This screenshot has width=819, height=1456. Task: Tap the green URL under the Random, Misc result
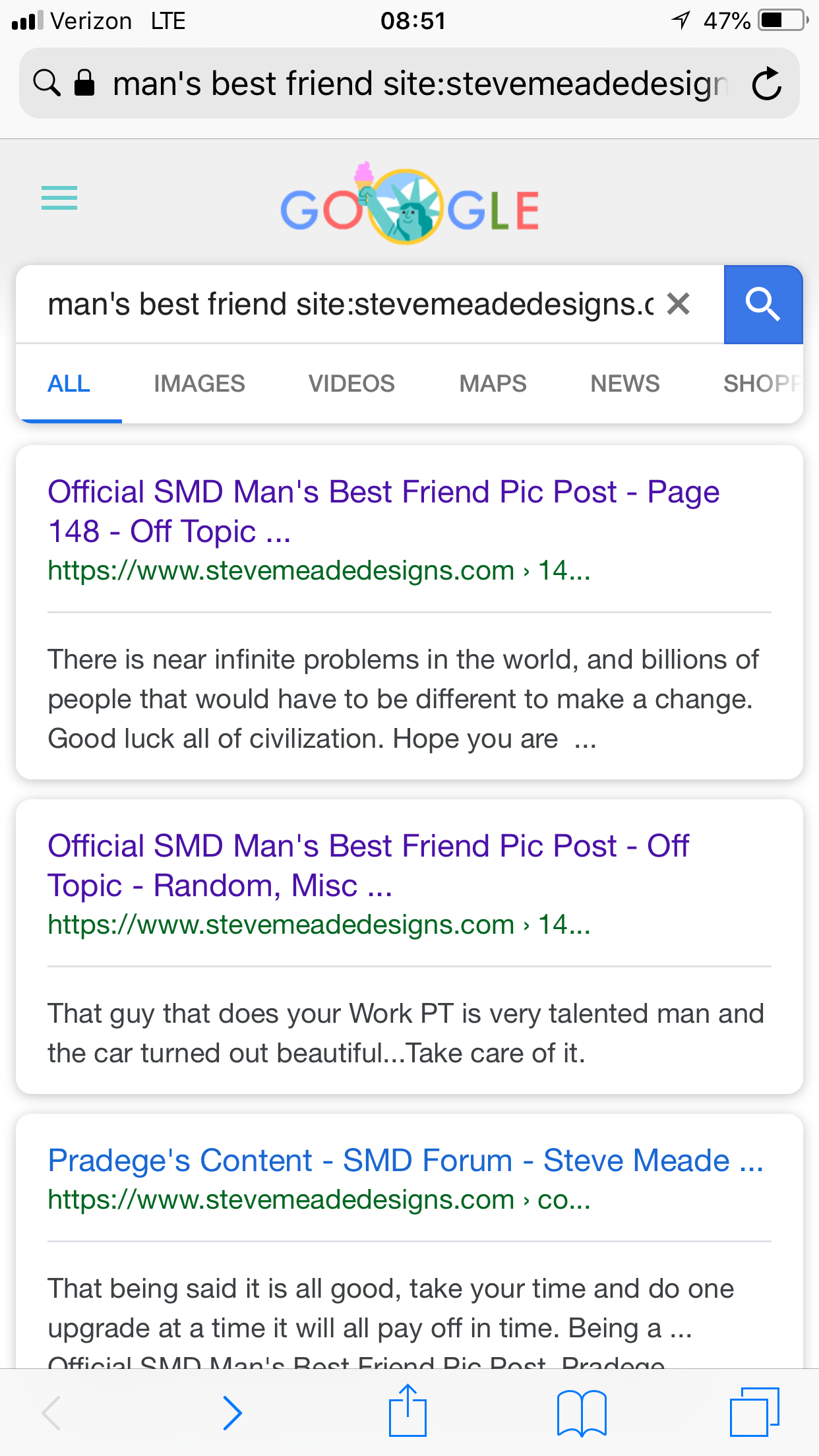pyautogui.click(x=318, y=925)
